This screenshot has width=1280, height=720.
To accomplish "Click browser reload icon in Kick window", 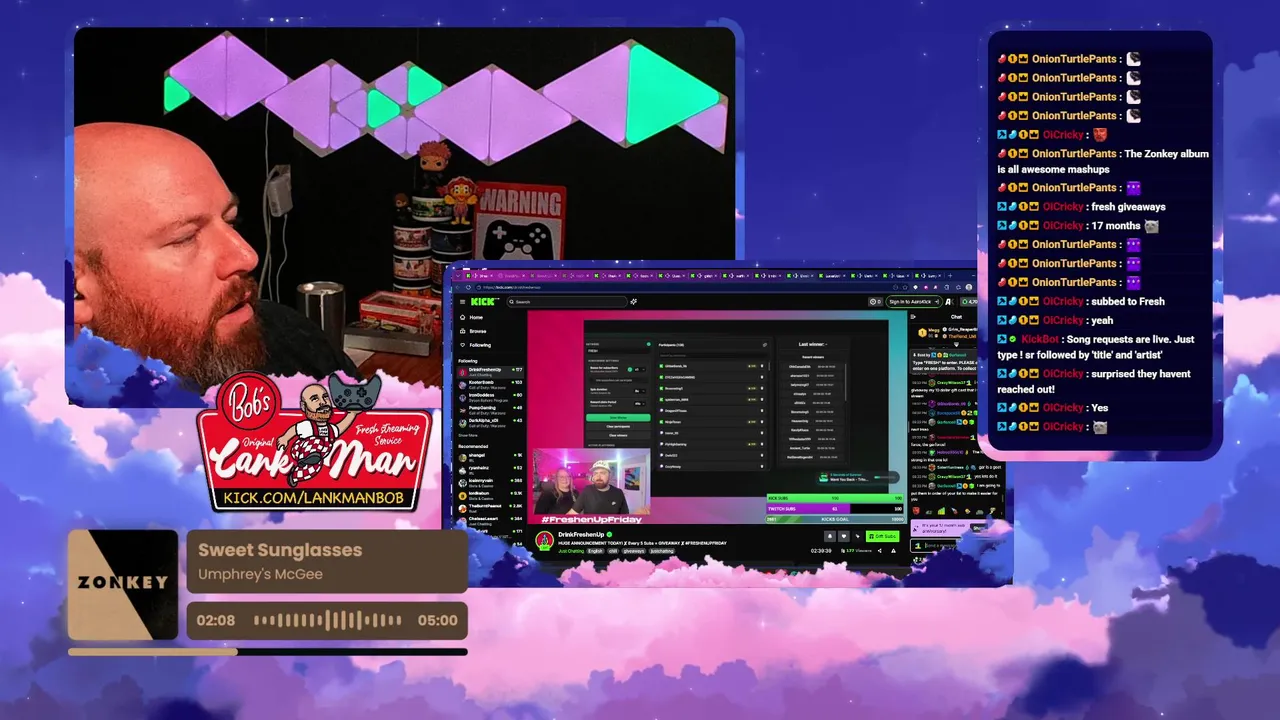I will pos(468,287).
